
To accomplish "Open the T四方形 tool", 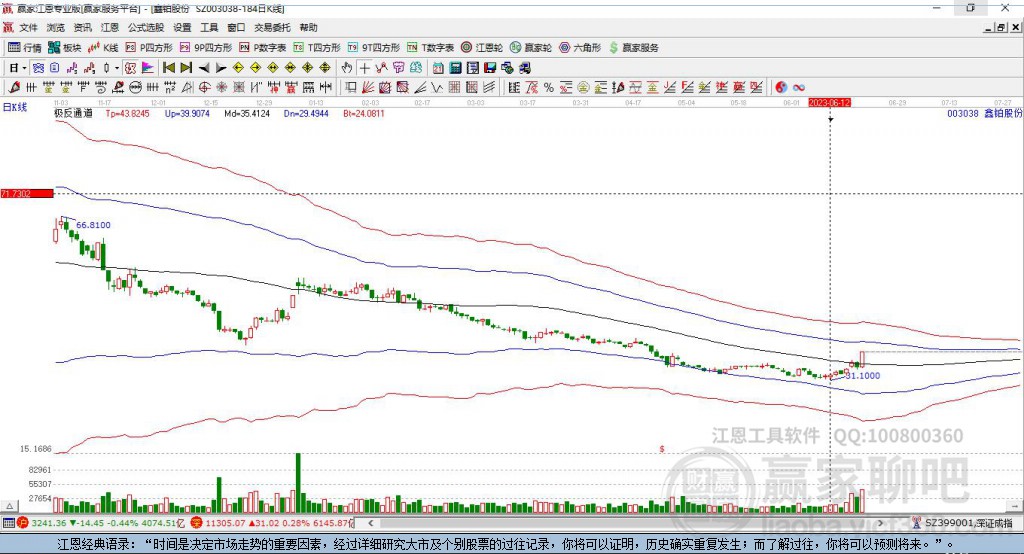I will point(317,48).
